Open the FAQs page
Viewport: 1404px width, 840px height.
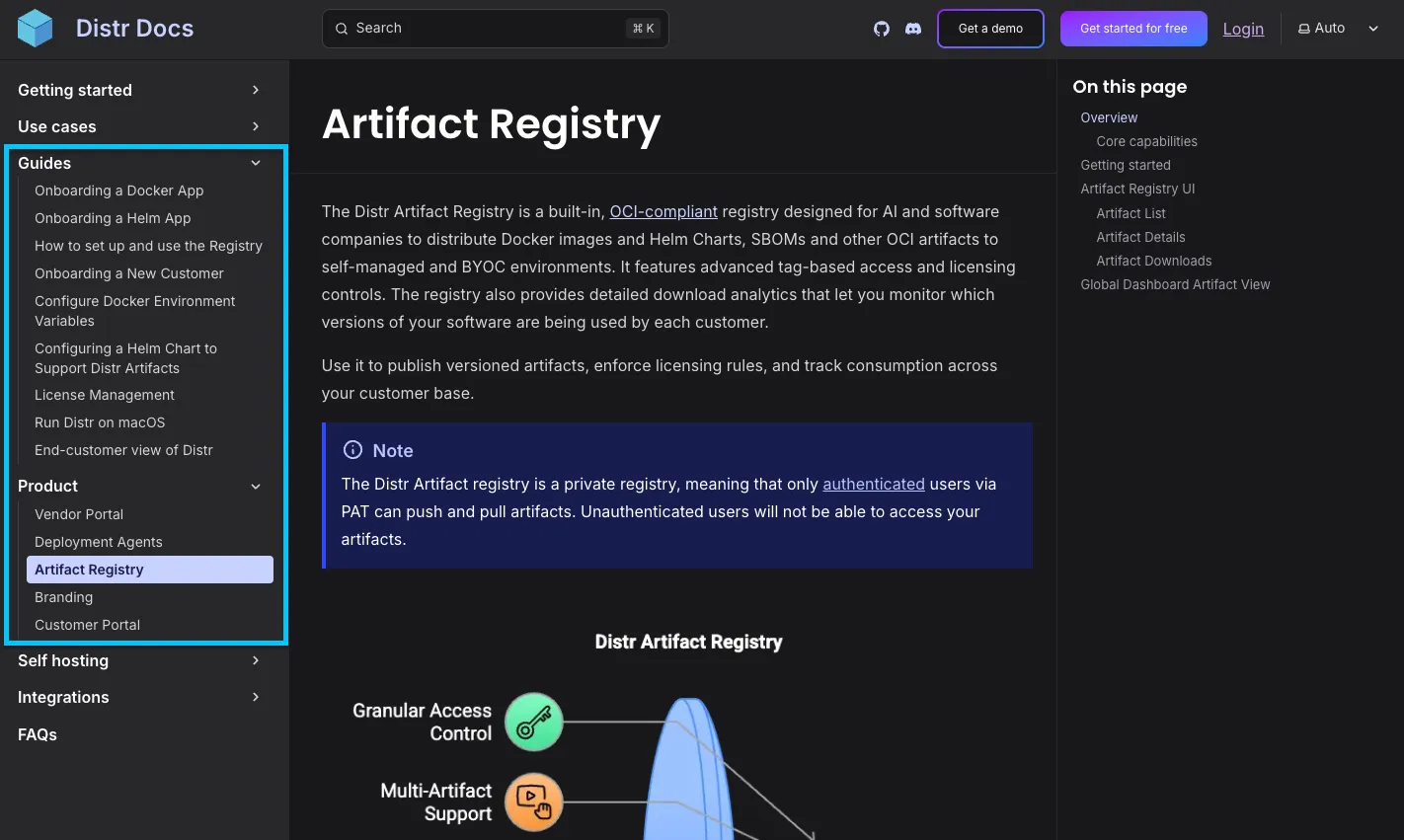point(37,734)
